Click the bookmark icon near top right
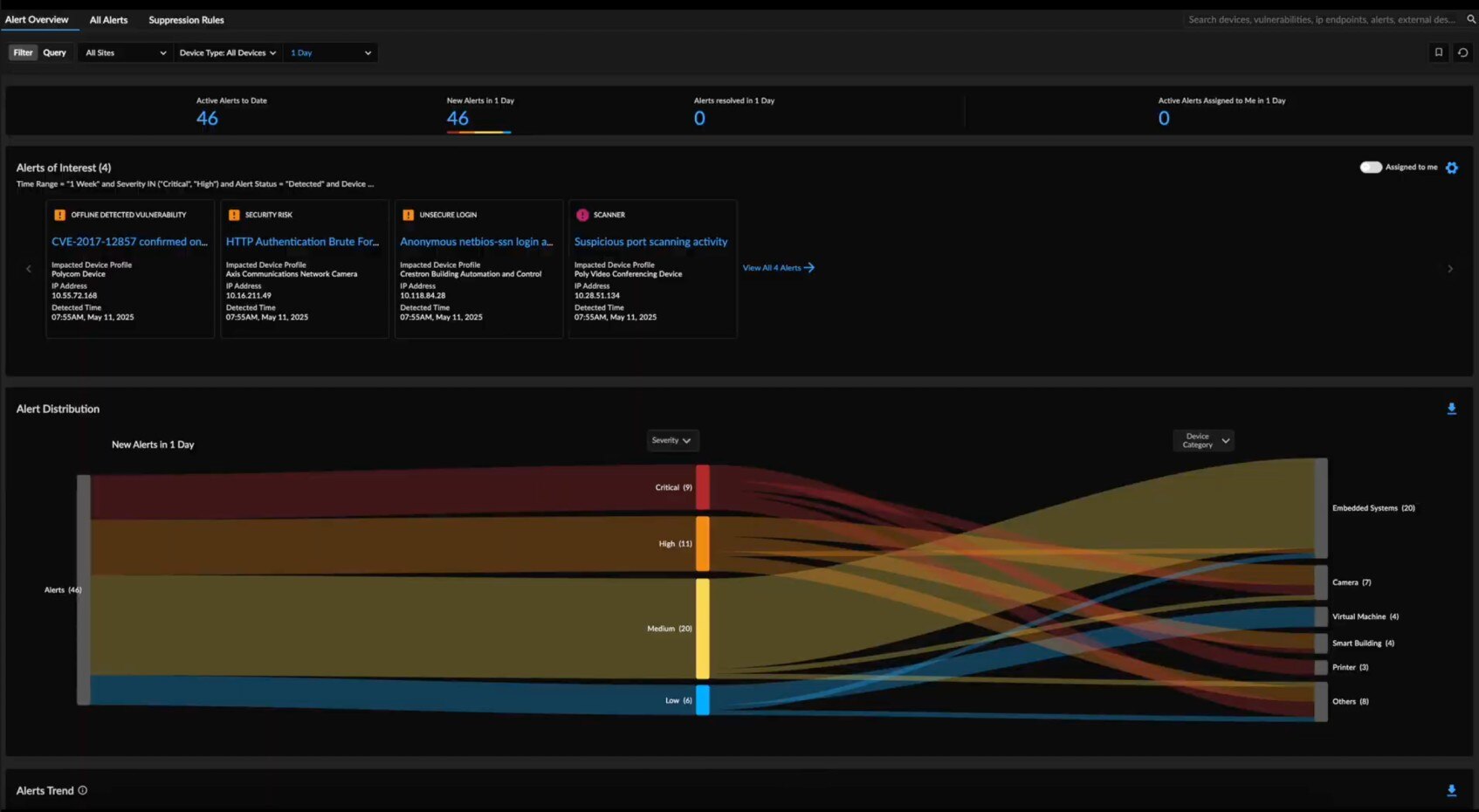Viewport: 1479px width, 812px height. click(x=1438, y=52)
